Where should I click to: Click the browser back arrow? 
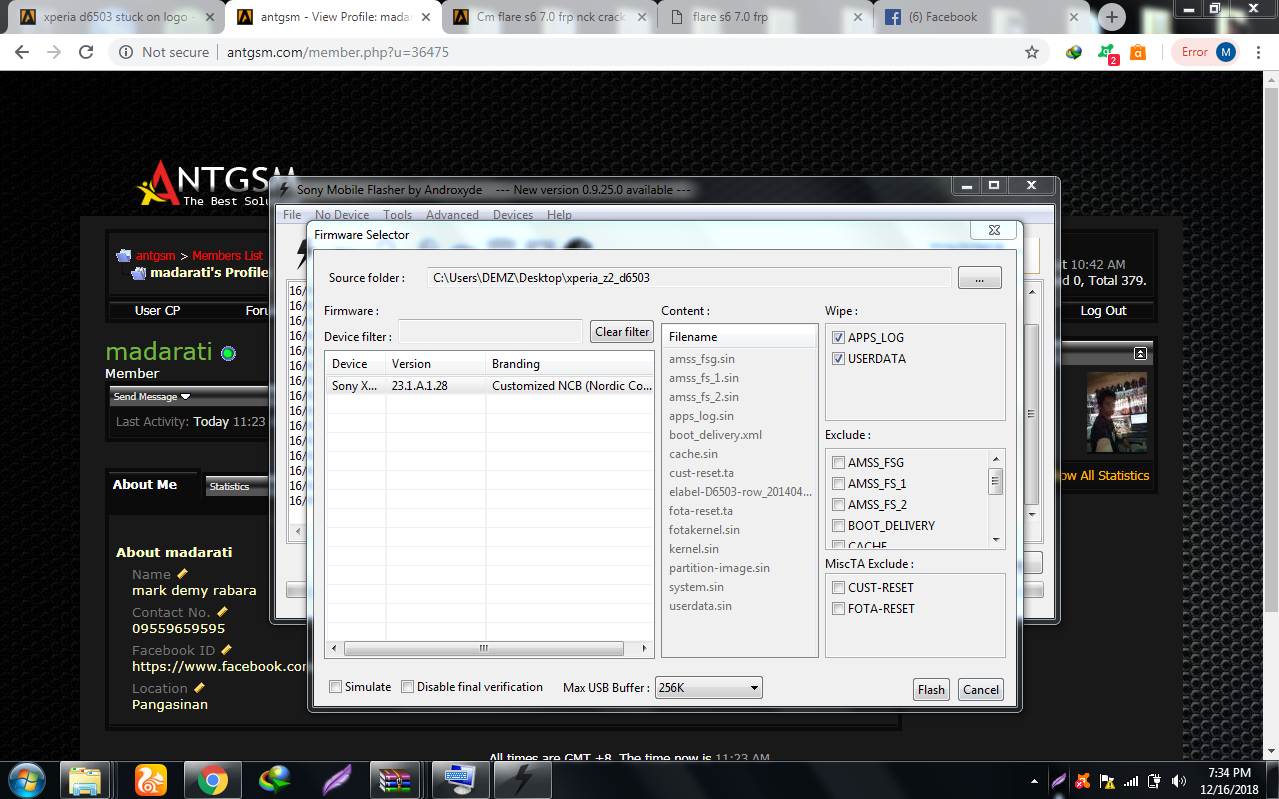click(24, 52)
